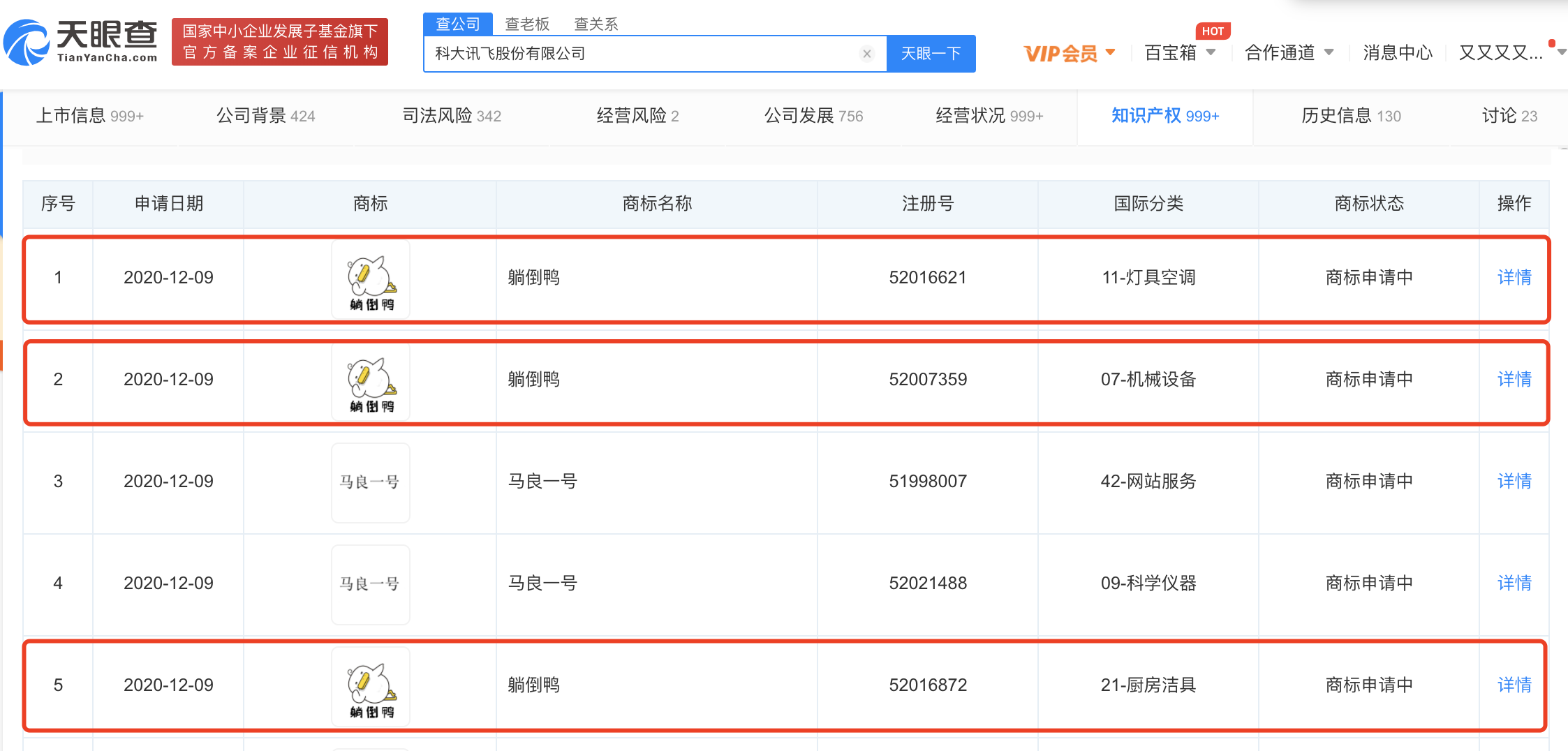Clear the search box with X icon
The width and height of the screenshot is (1568, 751).
pyautogui.click(x=866, y=54)
